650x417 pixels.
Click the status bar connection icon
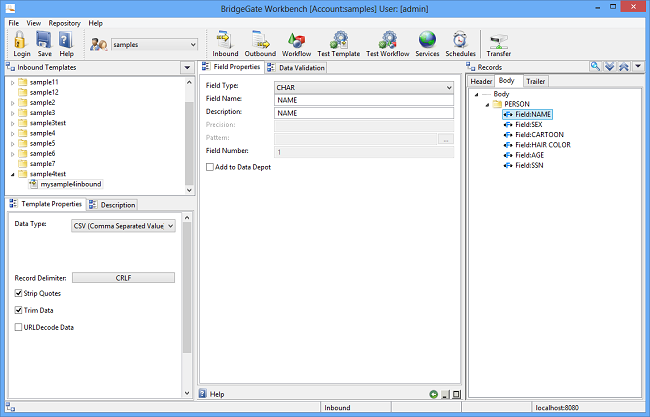(x=10, y=407)
